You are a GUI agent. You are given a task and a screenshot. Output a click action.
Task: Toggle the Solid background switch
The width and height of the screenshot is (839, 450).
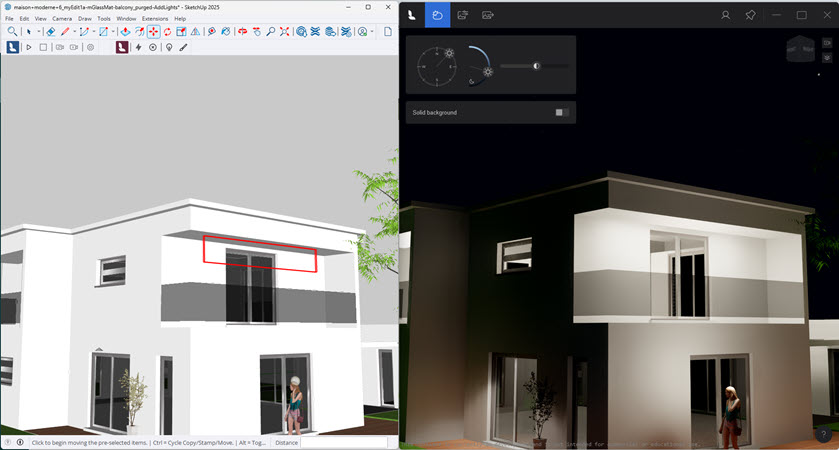(x=562, y=112)
